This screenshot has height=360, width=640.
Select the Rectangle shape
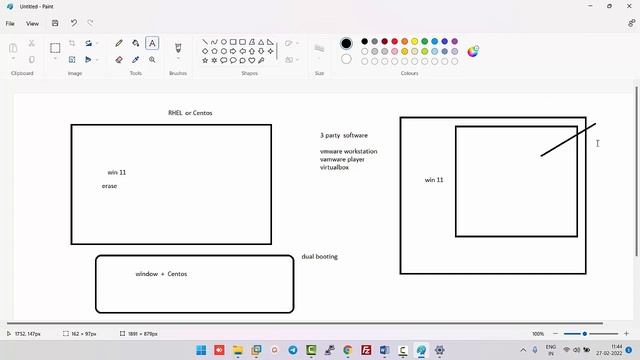coord(233,42)
